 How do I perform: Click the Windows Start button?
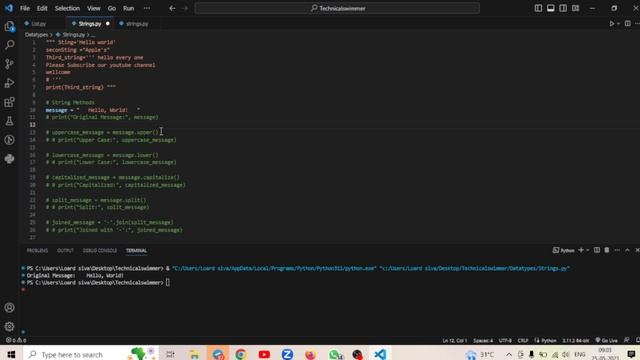11,354
